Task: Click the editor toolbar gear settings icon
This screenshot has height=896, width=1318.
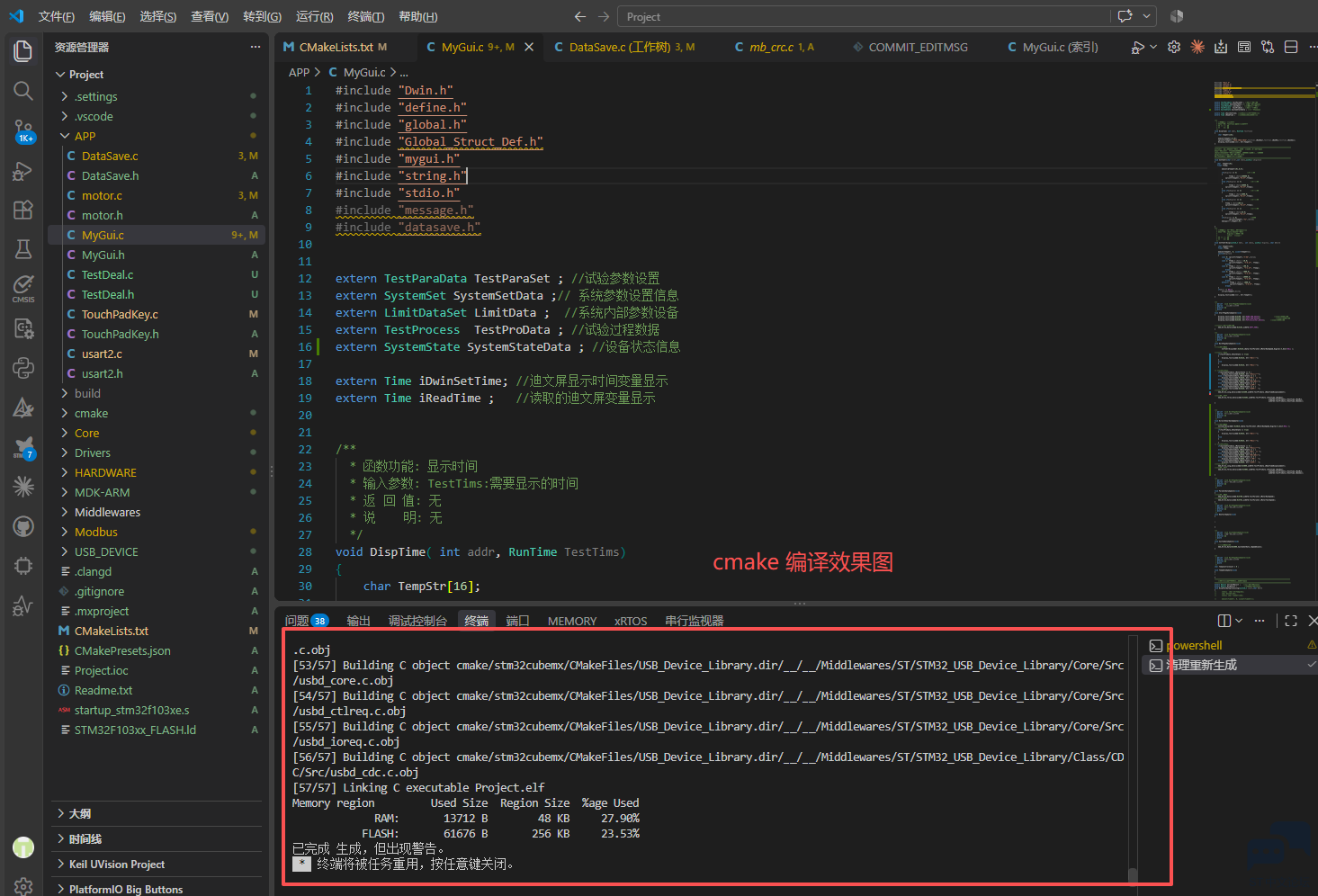Action: [x=1174, y=47]
